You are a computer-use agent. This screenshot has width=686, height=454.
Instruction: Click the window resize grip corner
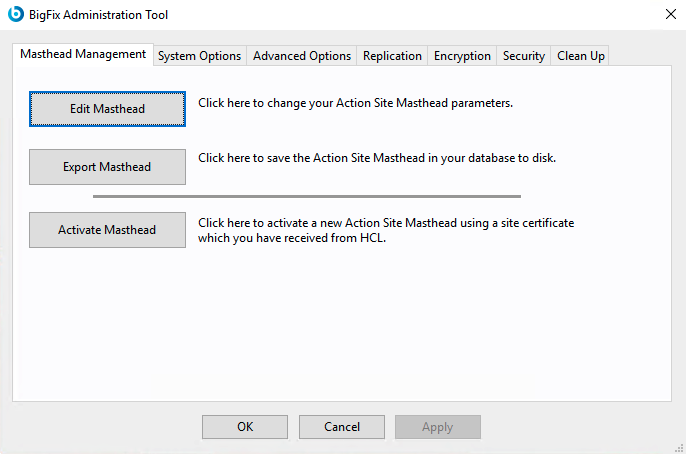(679, 447)
